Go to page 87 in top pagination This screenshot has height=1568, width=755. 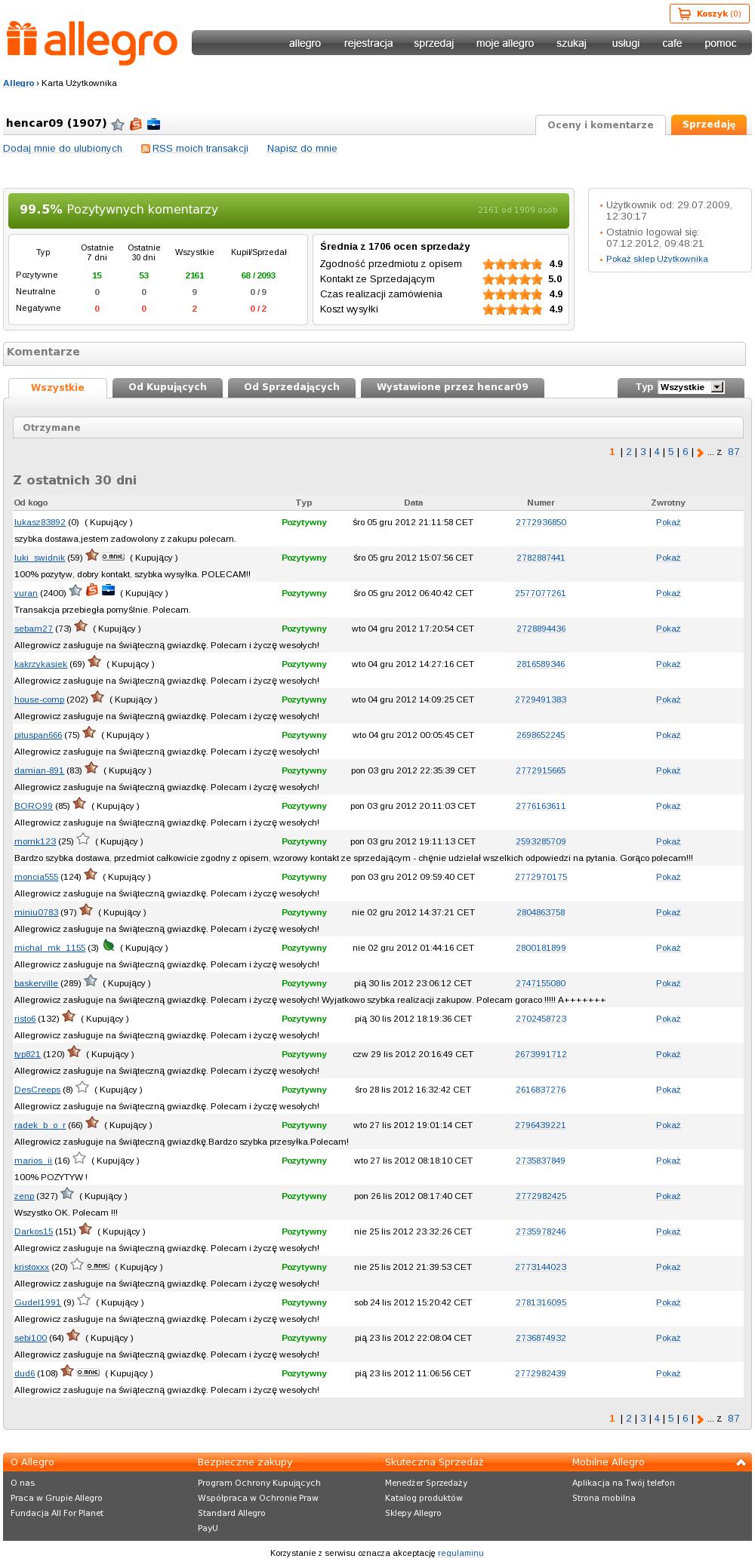[734, 452]
